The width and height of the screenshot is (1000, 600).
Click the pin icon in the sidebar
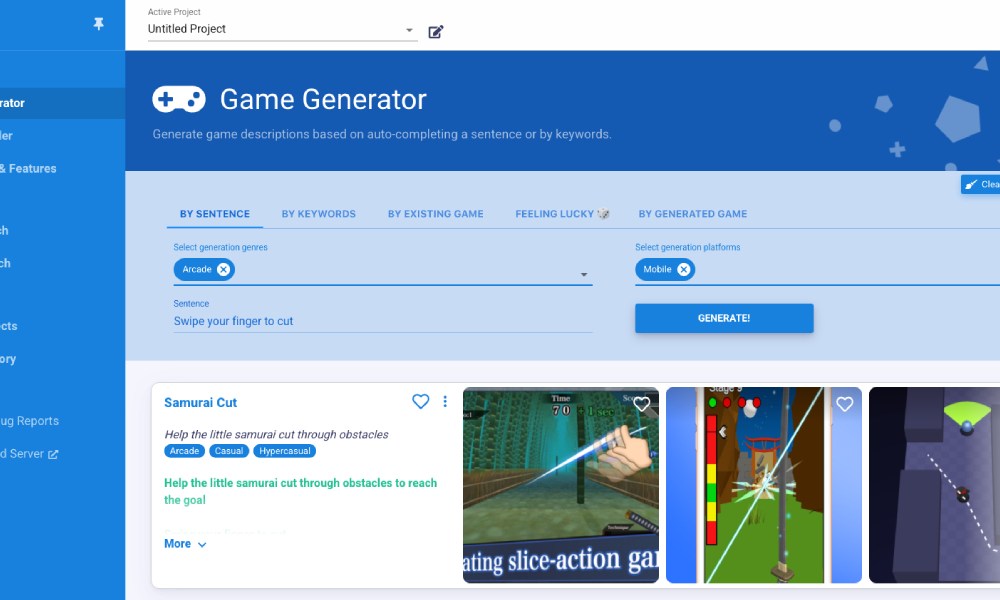click(x=98, y=24)
